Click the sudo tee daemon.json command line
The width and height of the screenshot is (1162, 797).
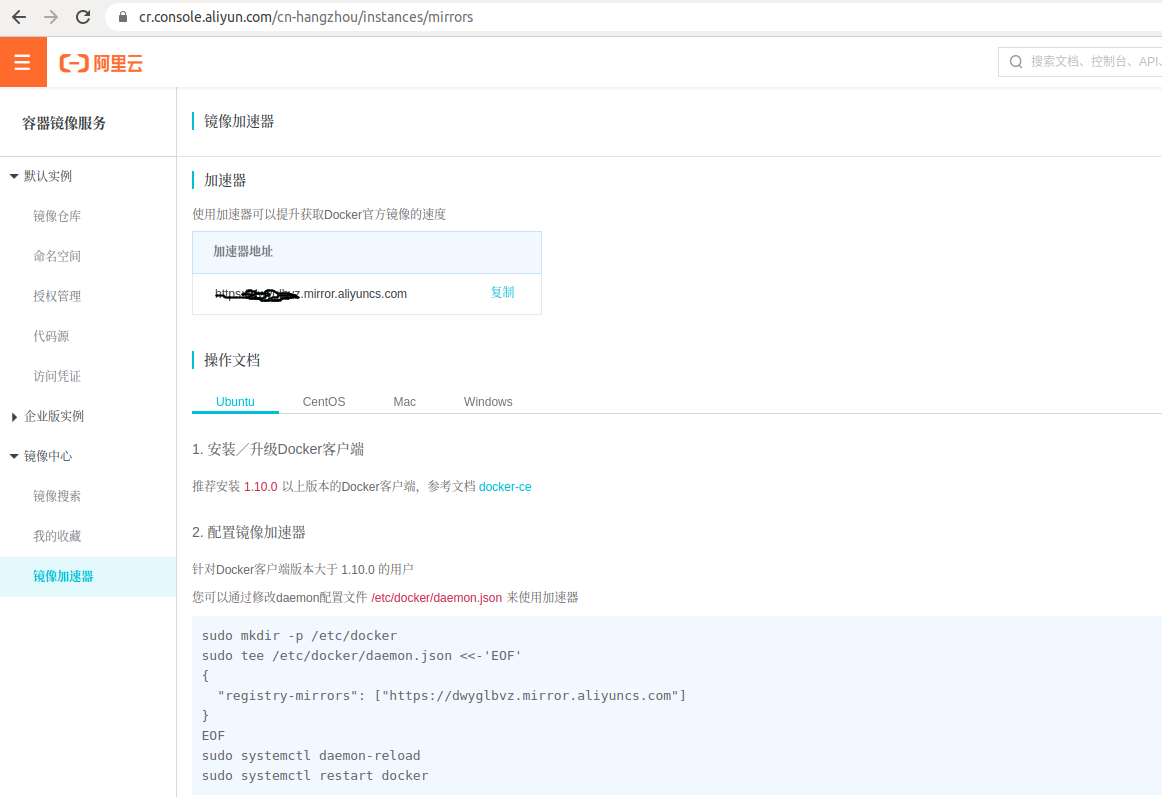click(362, 656)
